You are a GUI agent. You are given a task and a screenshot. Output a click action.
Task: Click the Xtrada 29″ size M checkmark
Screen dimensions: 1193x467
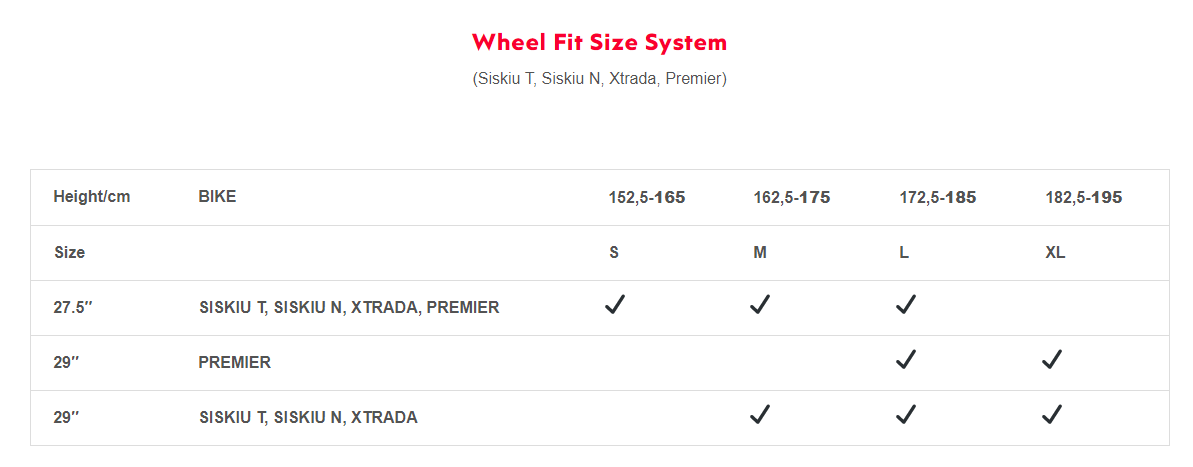(760, 415)
